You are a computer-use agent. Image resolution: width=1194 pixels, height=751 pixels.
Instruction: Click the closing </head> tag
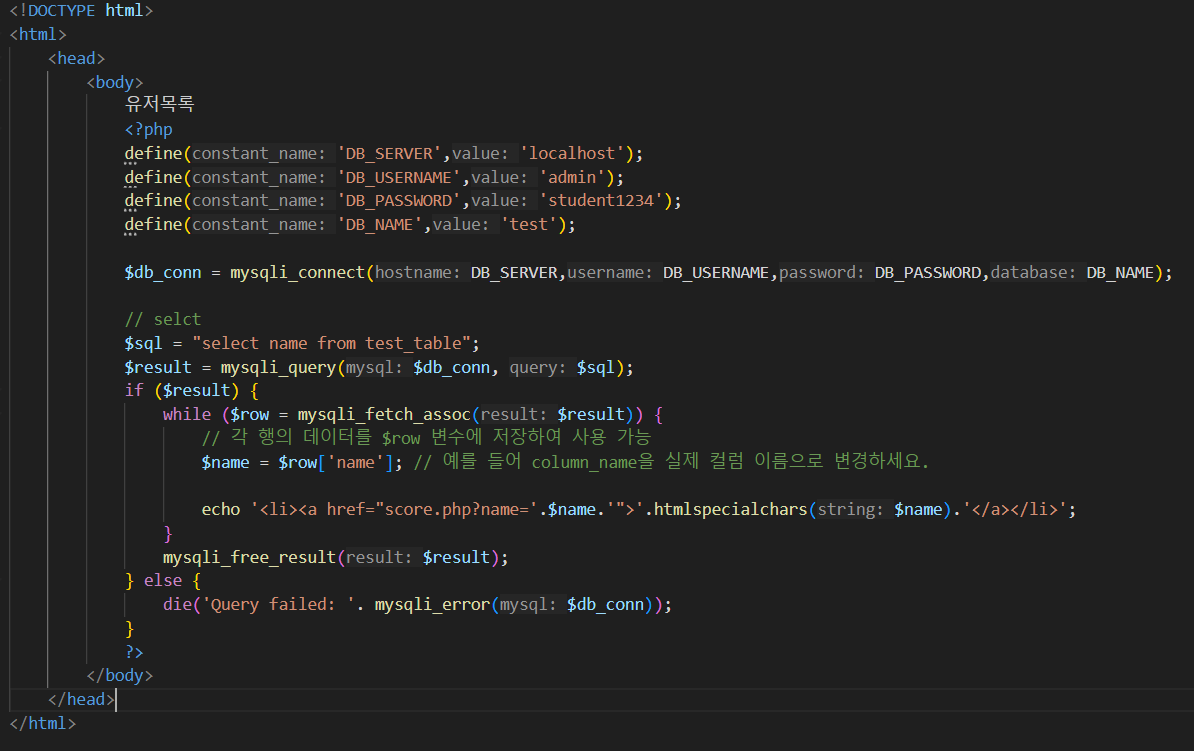click(81, 699)
